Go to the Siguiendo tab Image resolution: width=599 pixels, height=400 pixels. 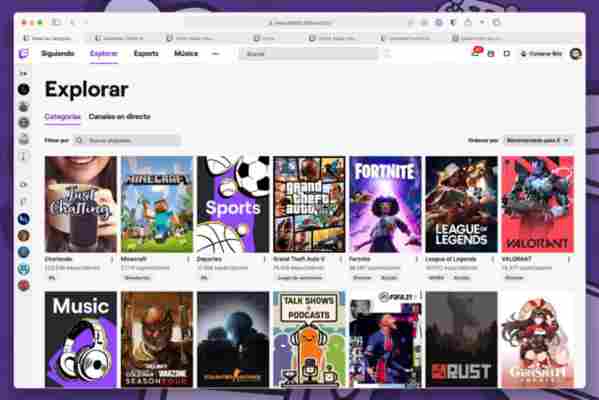coord(58,53)
